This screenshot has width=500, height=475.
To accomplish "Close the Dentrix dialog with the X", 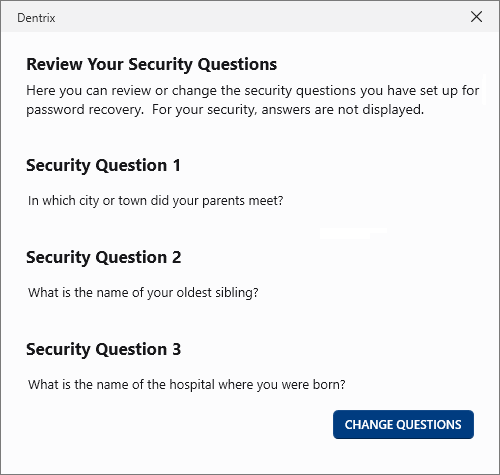I will coord(476,17).
